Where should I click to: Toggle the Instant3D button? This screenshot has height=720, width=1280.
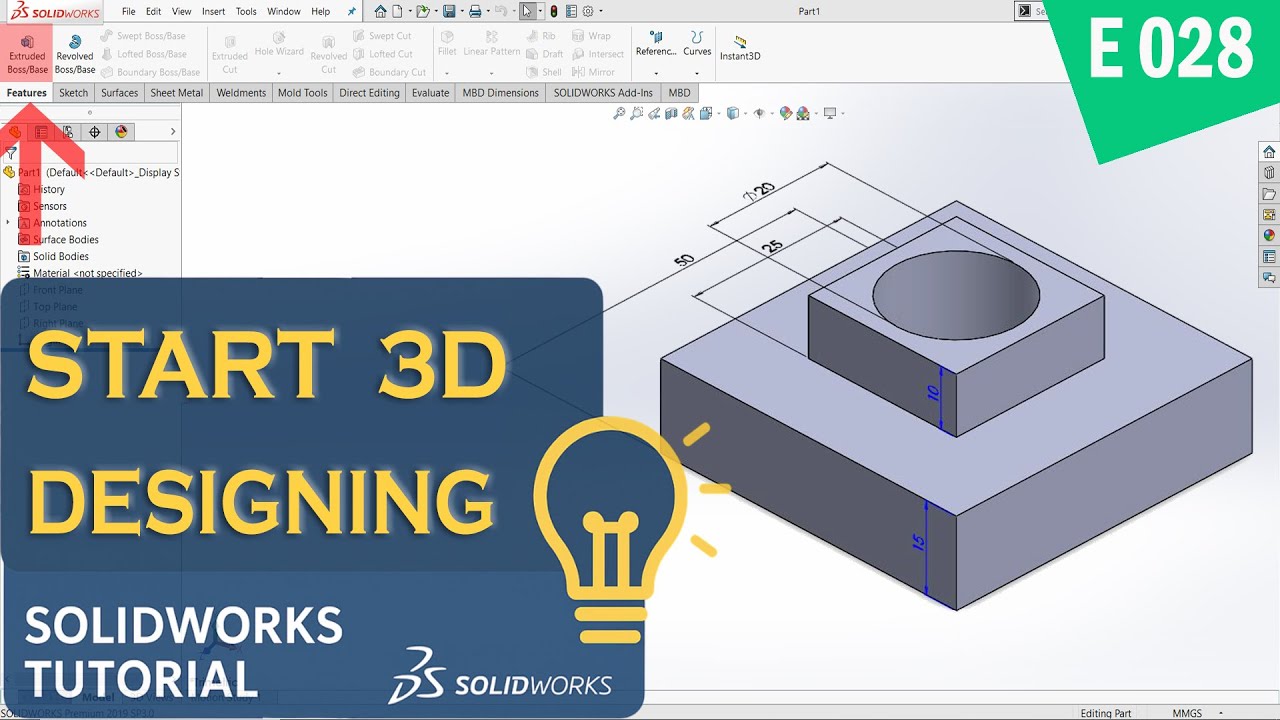[x=740, y=49]
